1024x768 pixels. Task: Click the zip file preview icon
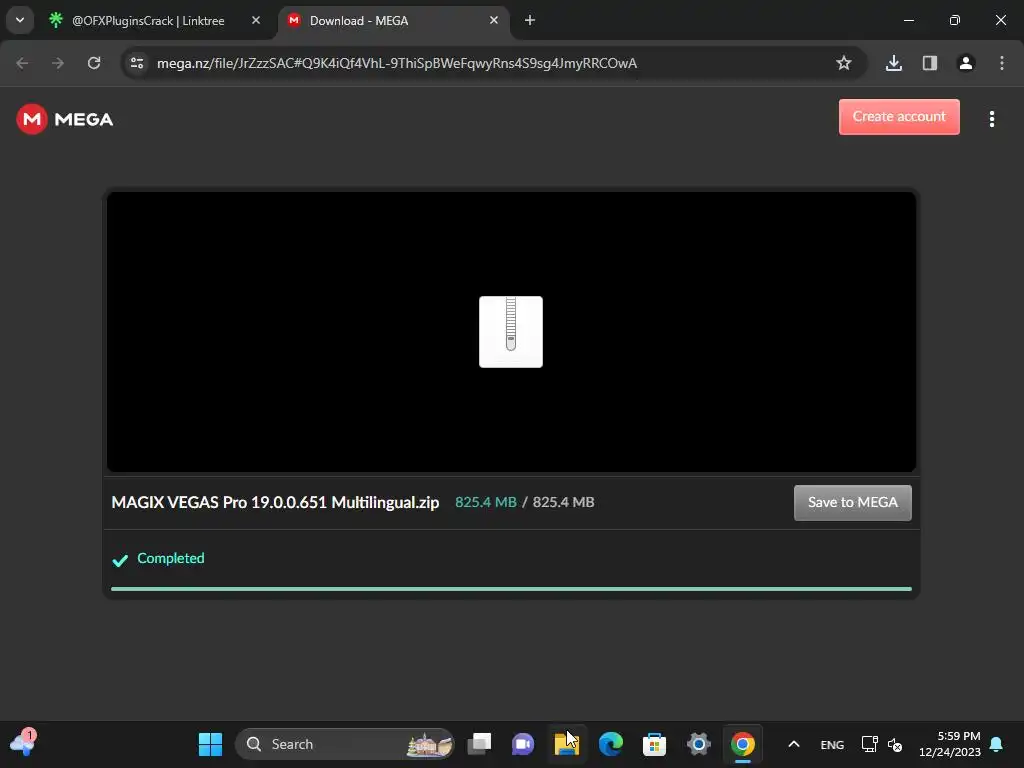click(x=511, y=332)
